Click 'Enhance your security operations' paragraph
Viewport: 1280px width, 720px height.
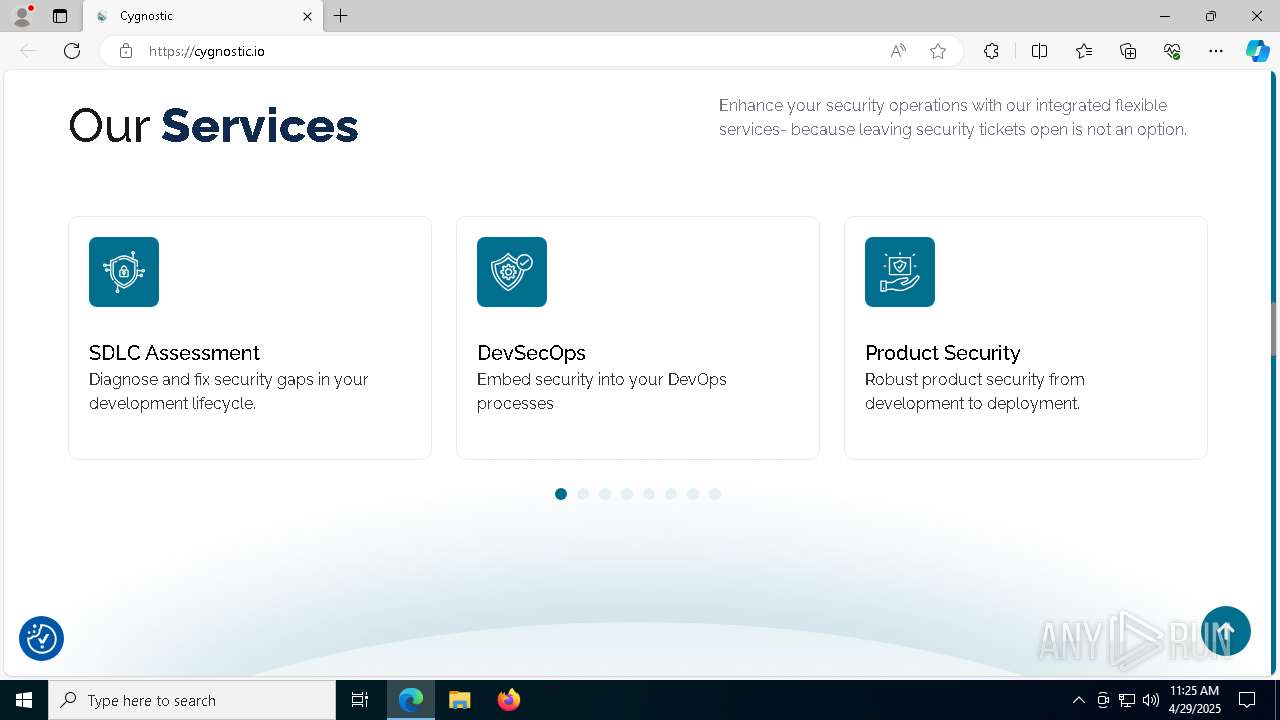point(953,117)
